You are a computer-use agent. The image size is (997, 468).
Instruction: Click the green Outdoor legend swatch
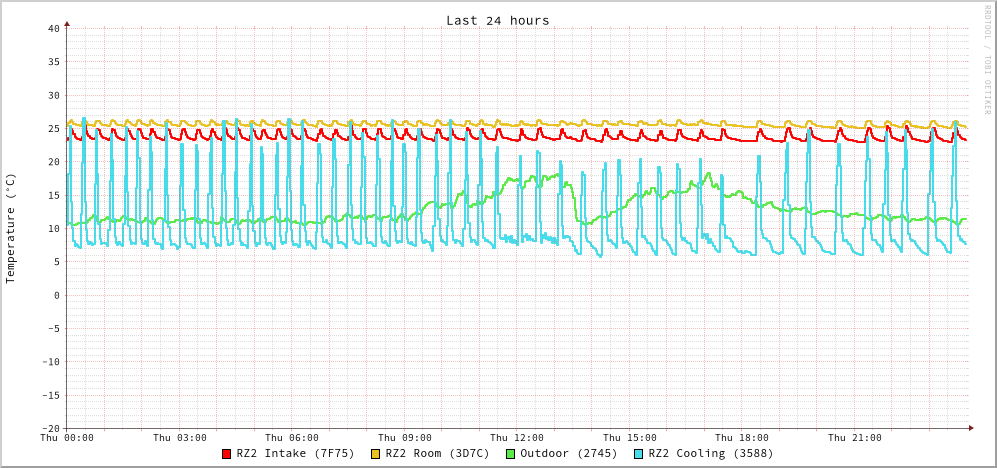coord(510,454)
